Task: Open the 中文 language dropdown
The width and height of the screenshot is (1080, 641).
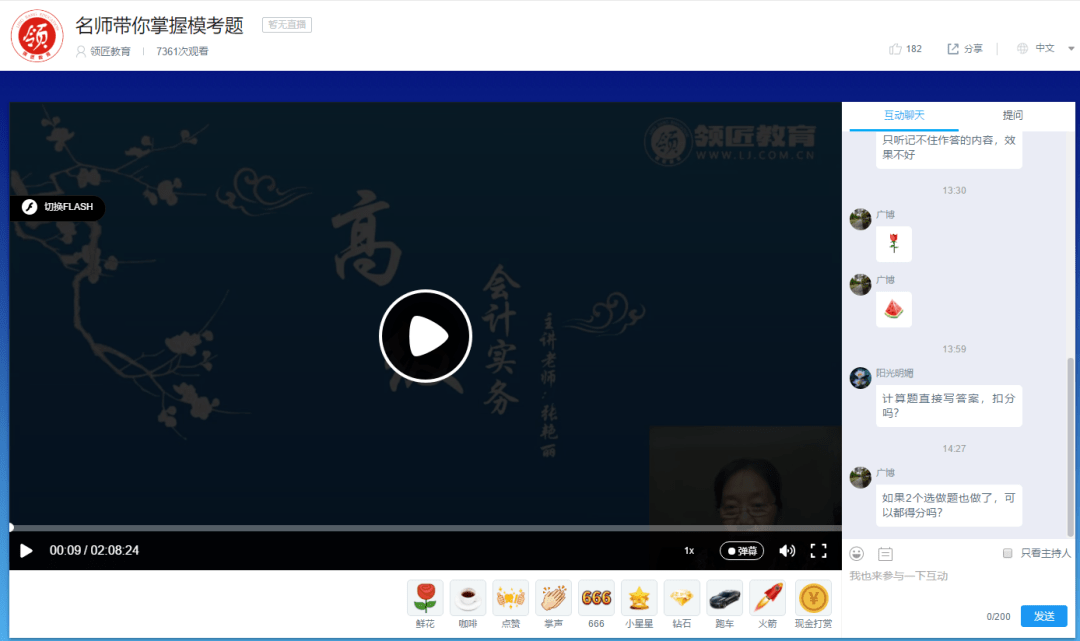Action: 1045,48
